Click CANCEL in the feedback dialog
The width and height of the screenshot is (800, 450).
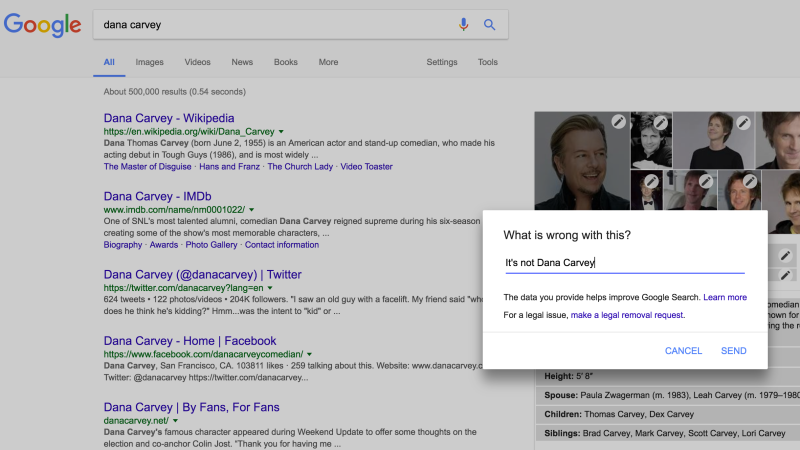683,351
